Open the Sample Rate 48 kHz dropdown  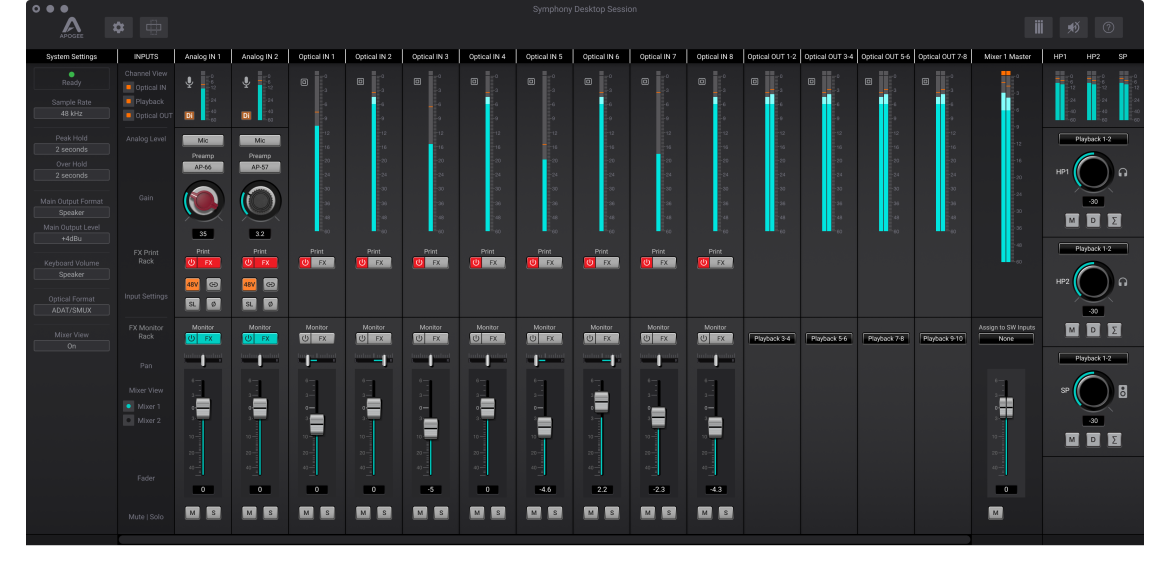pos(72,113)
